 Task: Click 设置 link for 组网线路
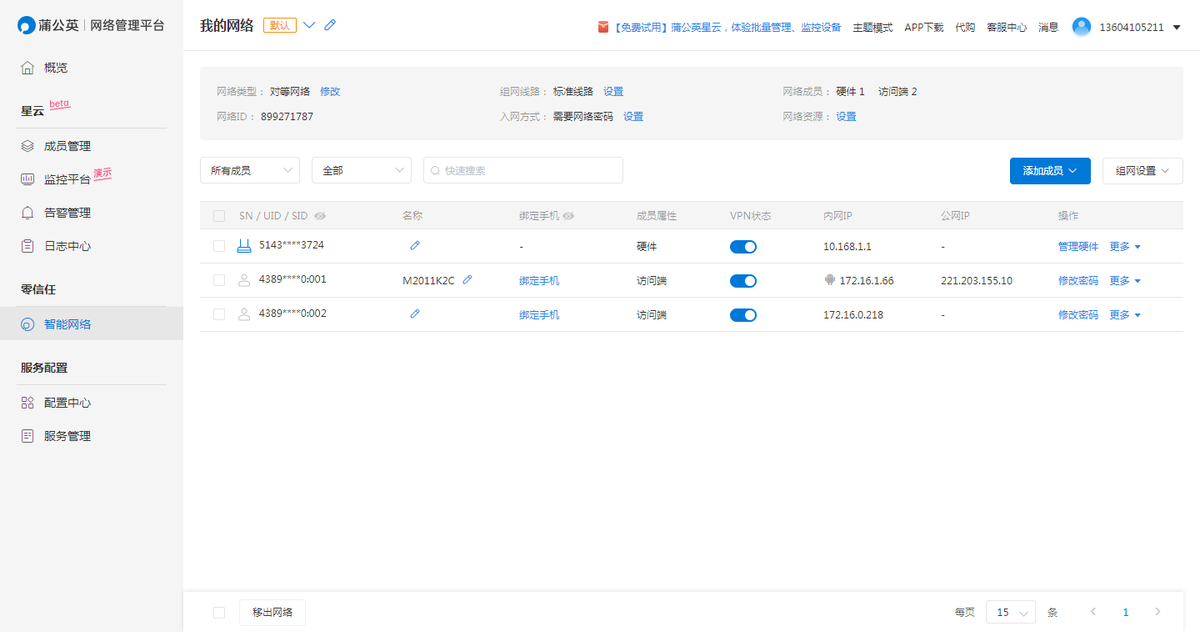tap(613, 91)
